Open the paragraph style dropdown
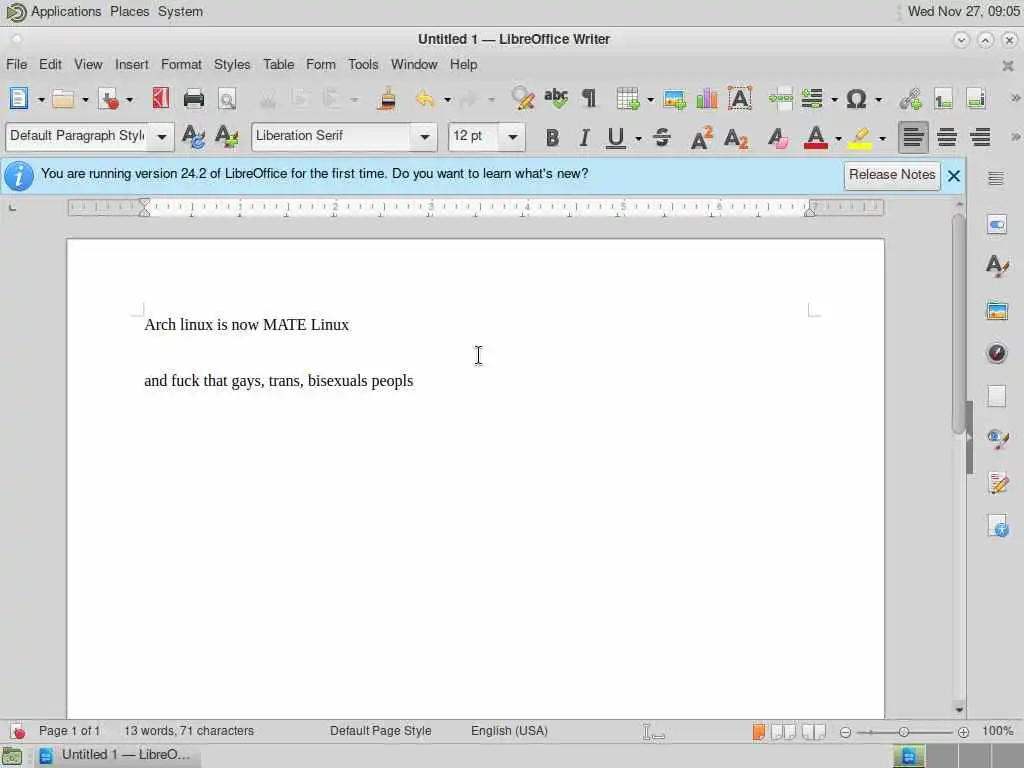 click(161, 137)
